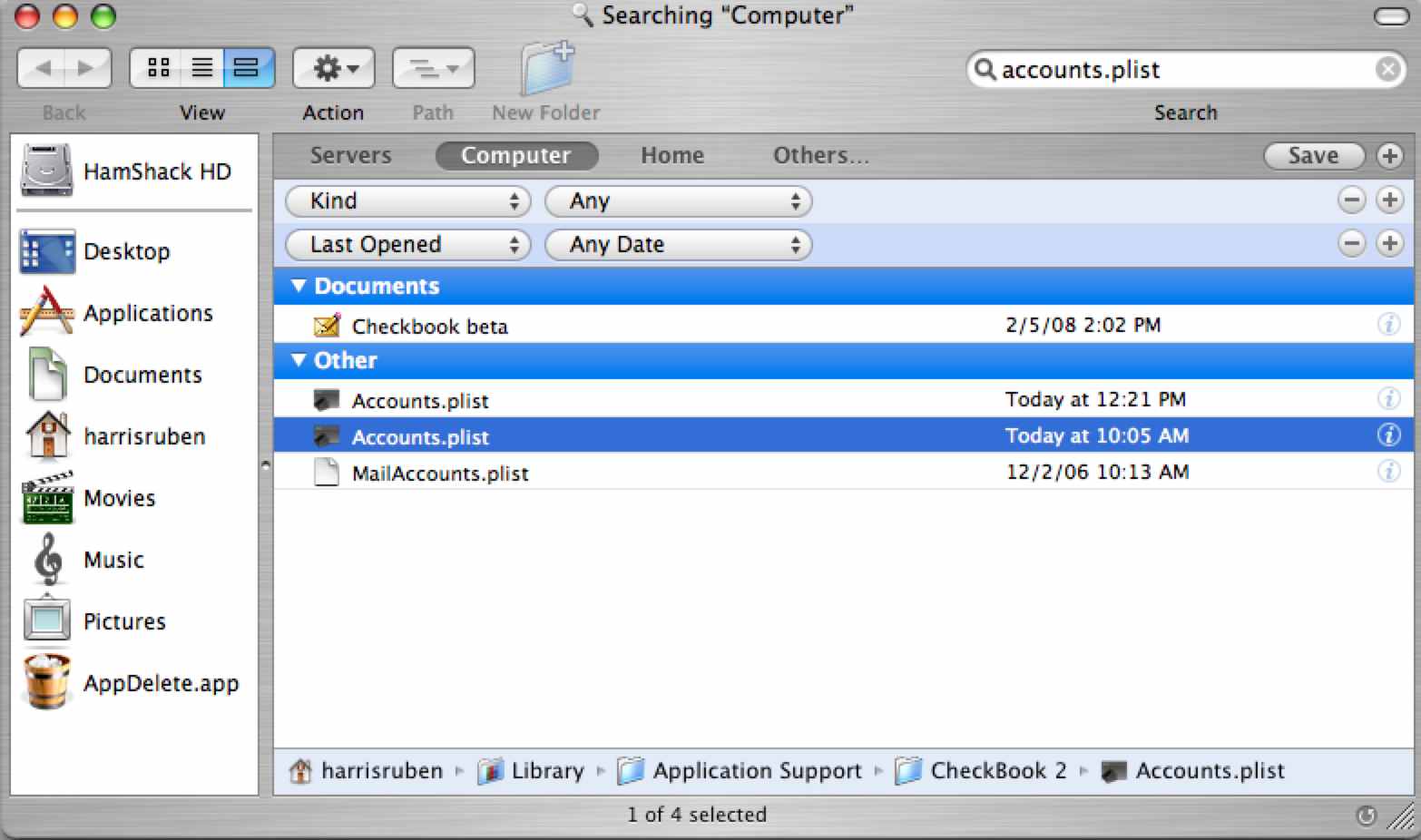Open Desktop in the sidebar
The width and height of the screenshot is (1421, 840).
pos(133,251)
